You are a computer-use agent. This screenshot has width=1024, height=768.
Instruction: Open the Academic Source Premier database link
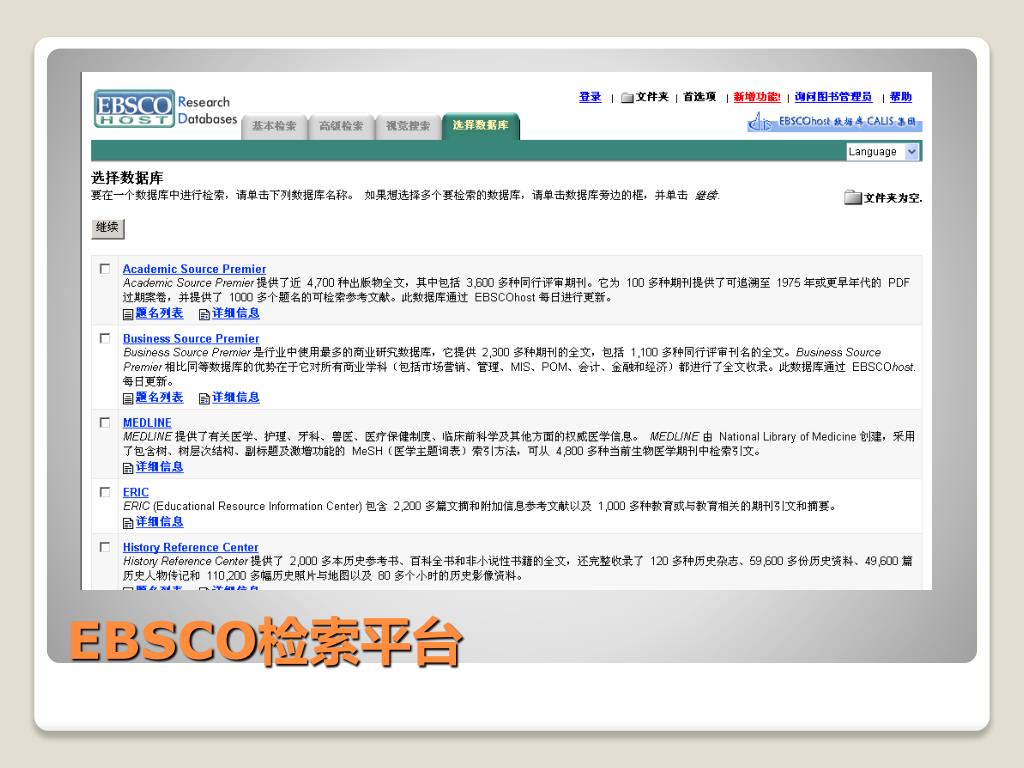pyautogui.click(x=194, y=269)
